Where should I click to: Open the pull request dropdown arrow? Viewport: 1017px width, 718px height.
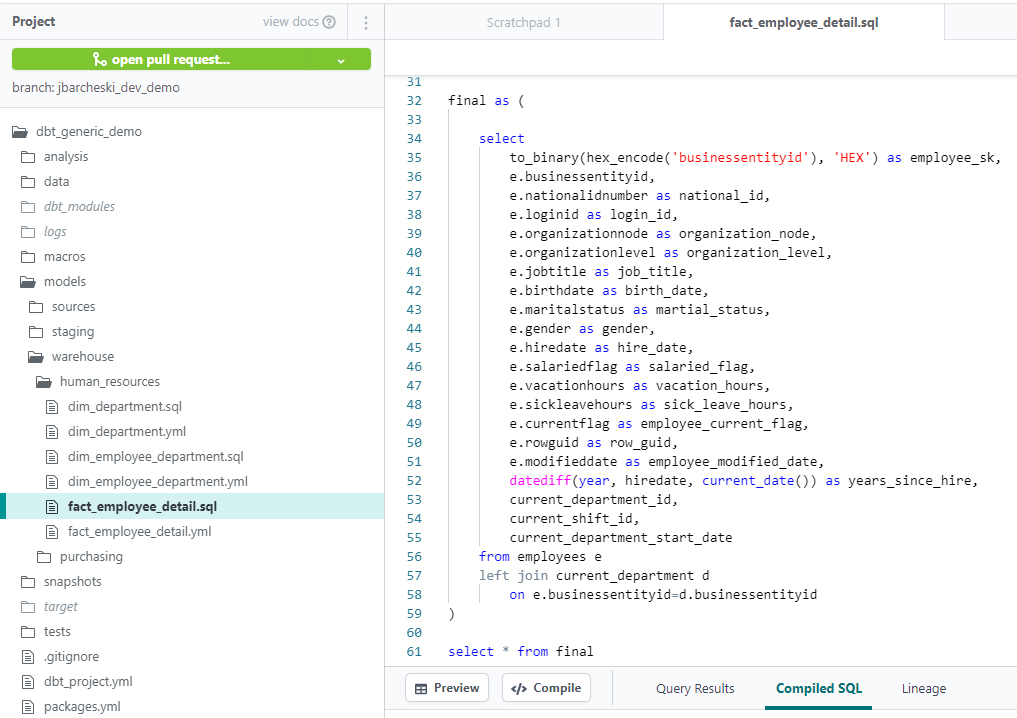[341, 60]
